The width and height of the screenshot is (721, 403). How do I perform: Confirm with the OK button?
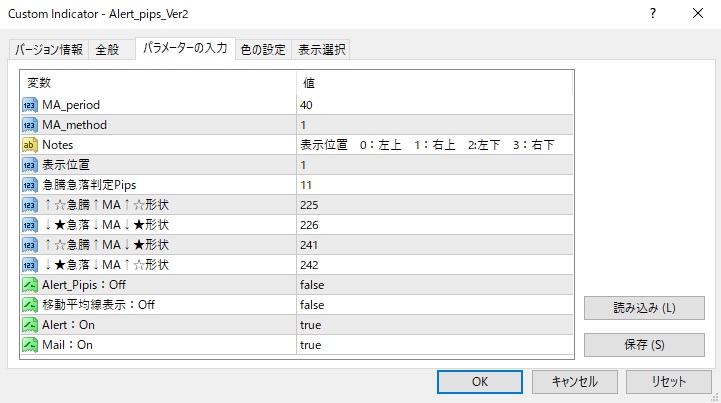479,381
